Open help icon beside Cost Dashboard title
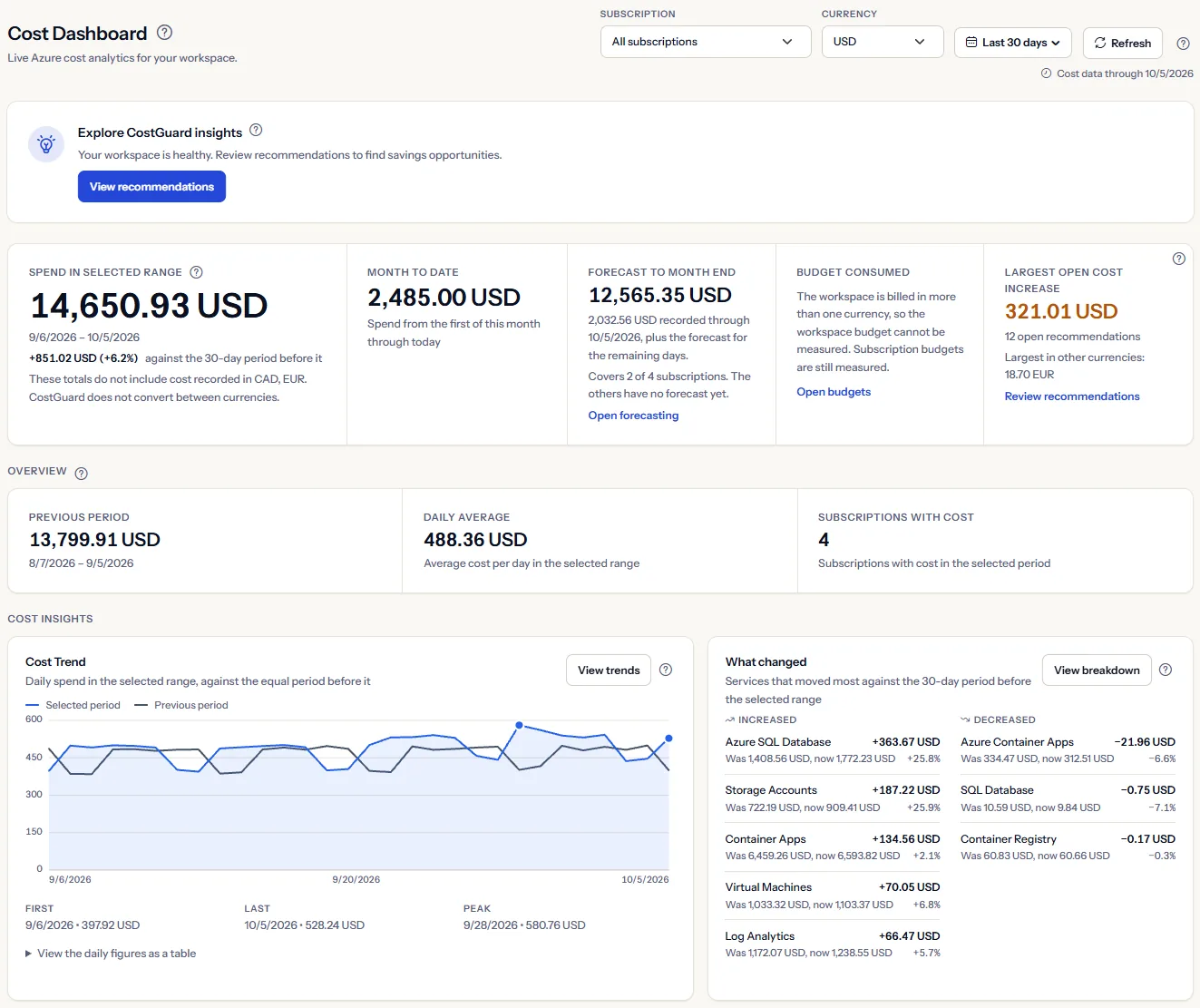Screen dimensions: 1200x1008 coord(164,33)
